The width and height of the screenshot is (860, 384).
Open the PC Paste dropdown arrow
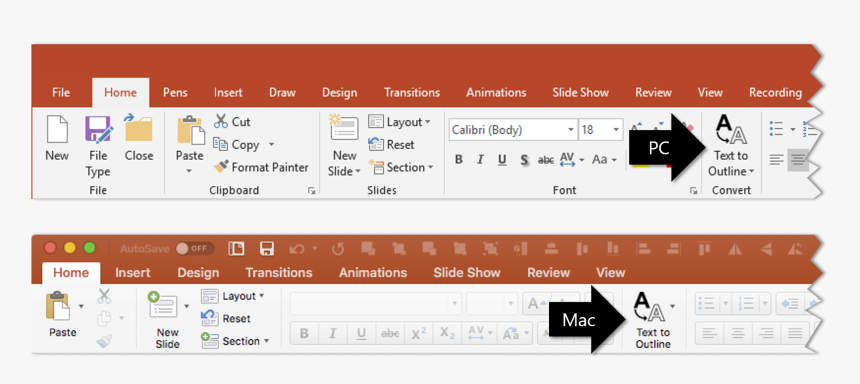189,171
